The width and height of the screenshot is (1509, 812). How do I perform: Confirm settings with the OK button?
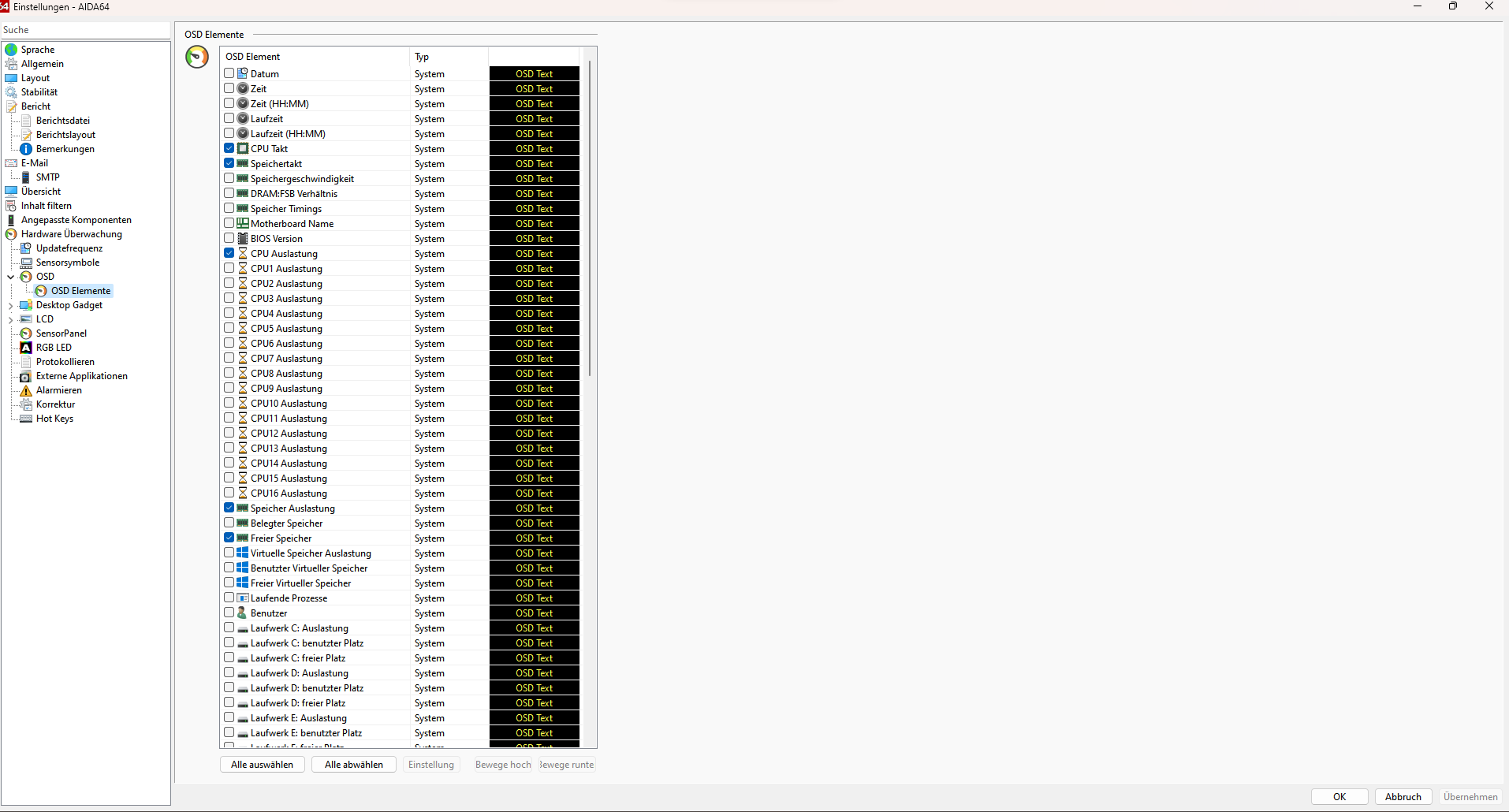click(1339, 797)
